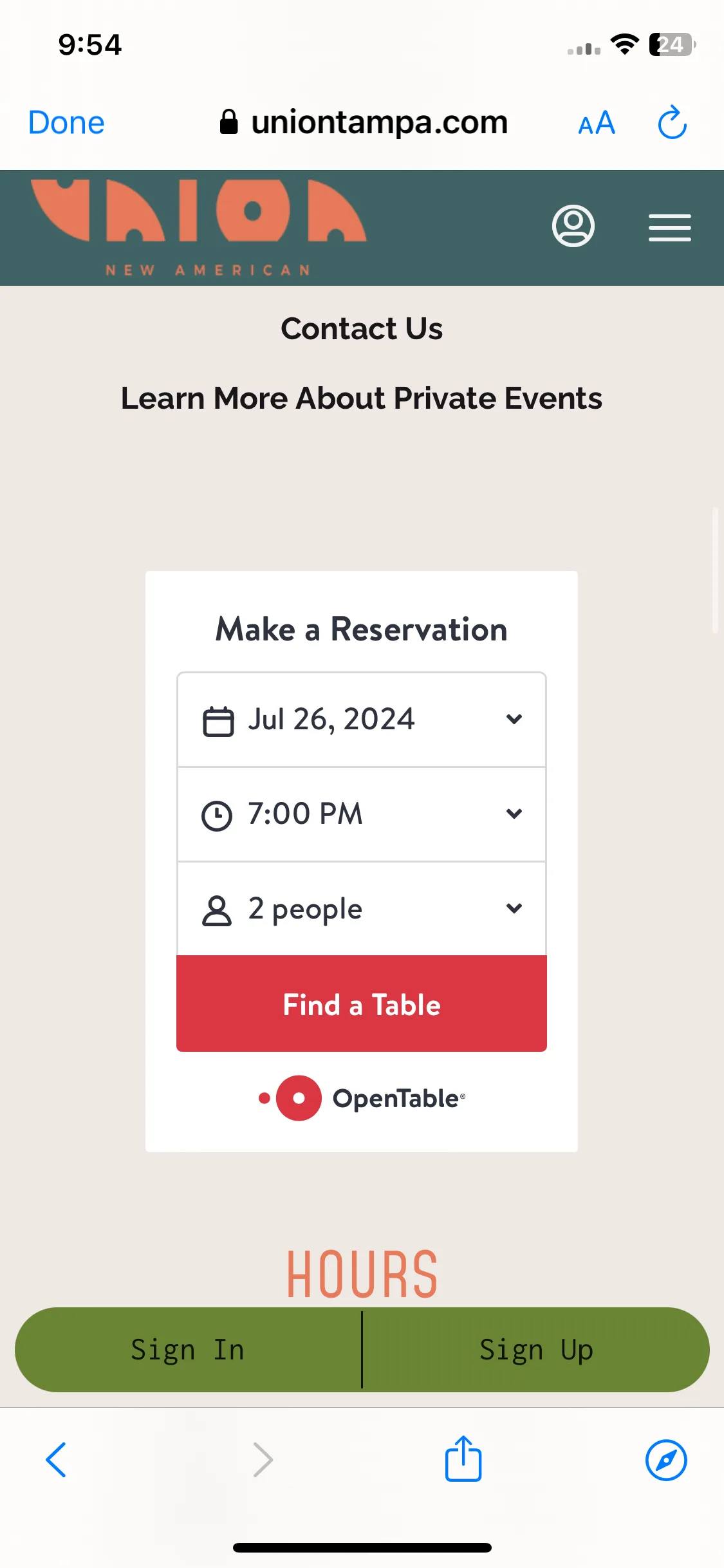This screenshot has height=1568, width=724.
Task: Open the AA text size options
Action: pos(597,122)
